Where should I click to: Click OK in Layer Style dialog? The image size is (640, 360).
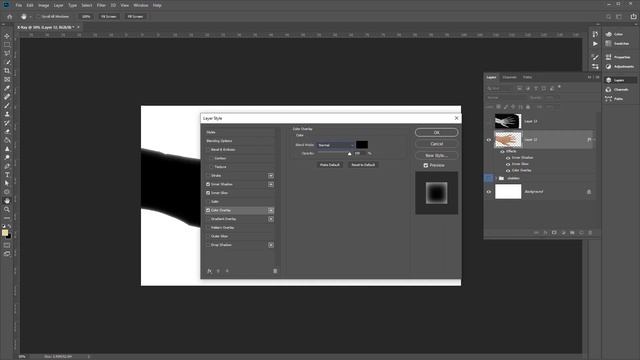(x=436, y=133)
